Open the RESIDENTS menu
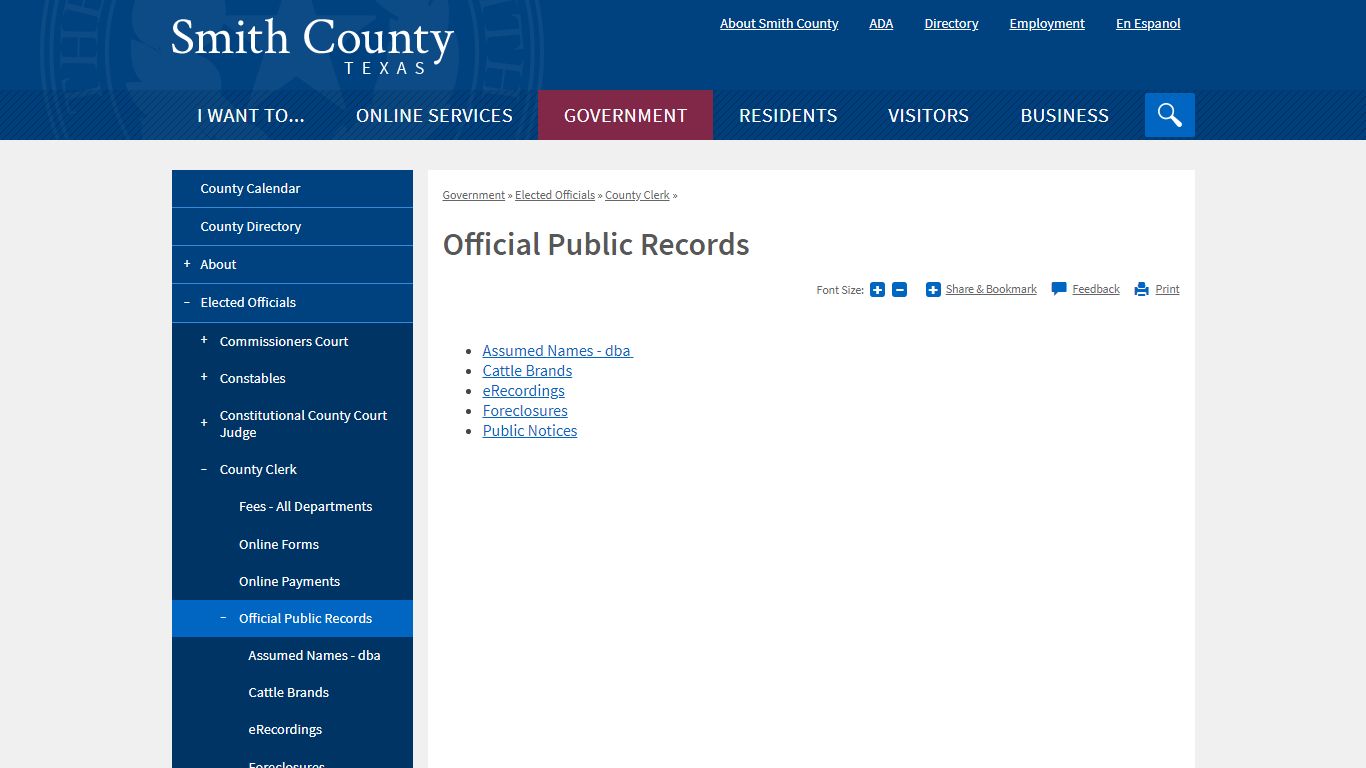 (x=788, y=115)
